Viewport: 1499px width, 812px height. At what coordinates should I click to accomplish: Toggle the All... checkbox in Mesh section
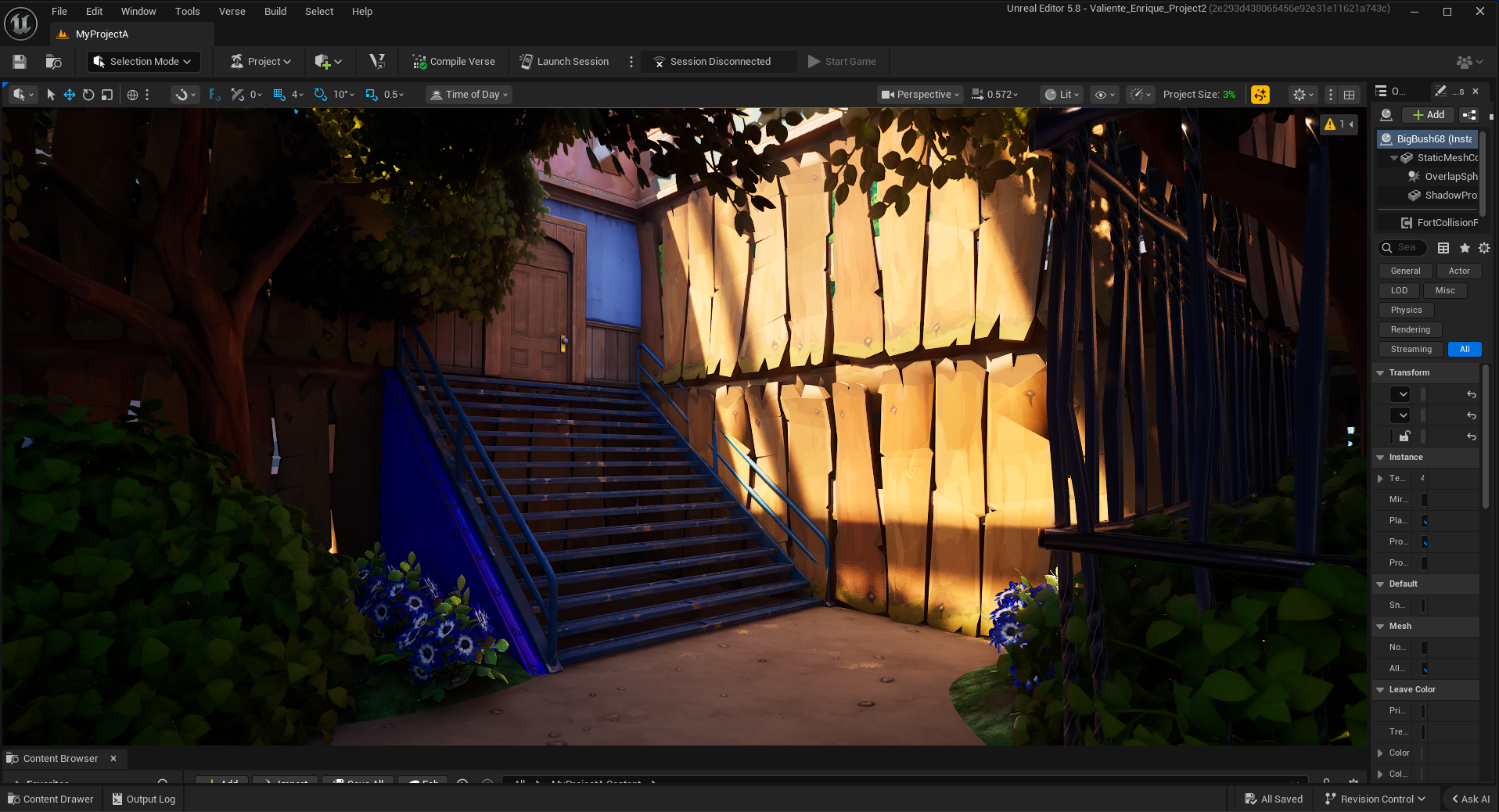coord(1424,668)
